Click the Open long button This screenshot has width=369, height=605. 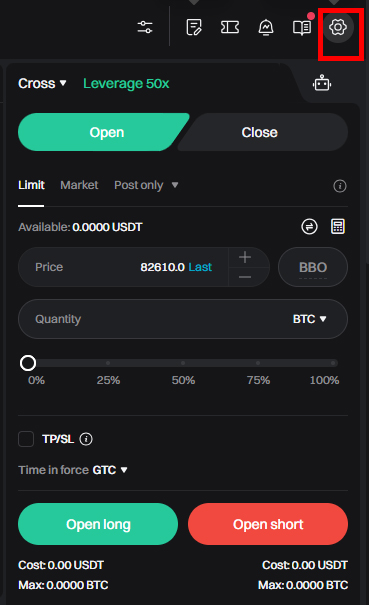pos(98,524)
